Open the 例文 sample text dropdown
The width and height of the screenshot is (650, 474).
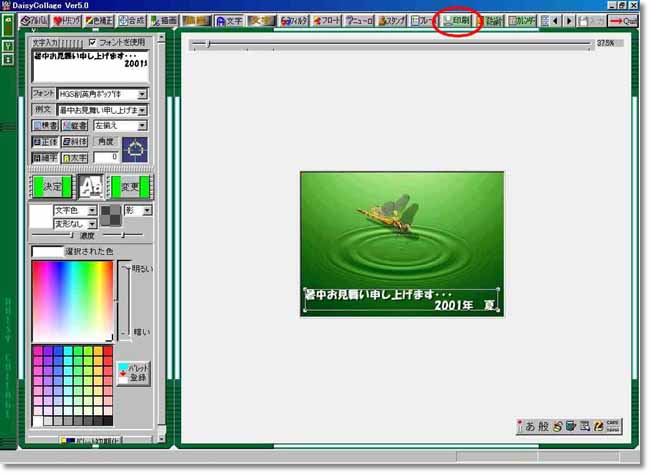coord(143,109)
